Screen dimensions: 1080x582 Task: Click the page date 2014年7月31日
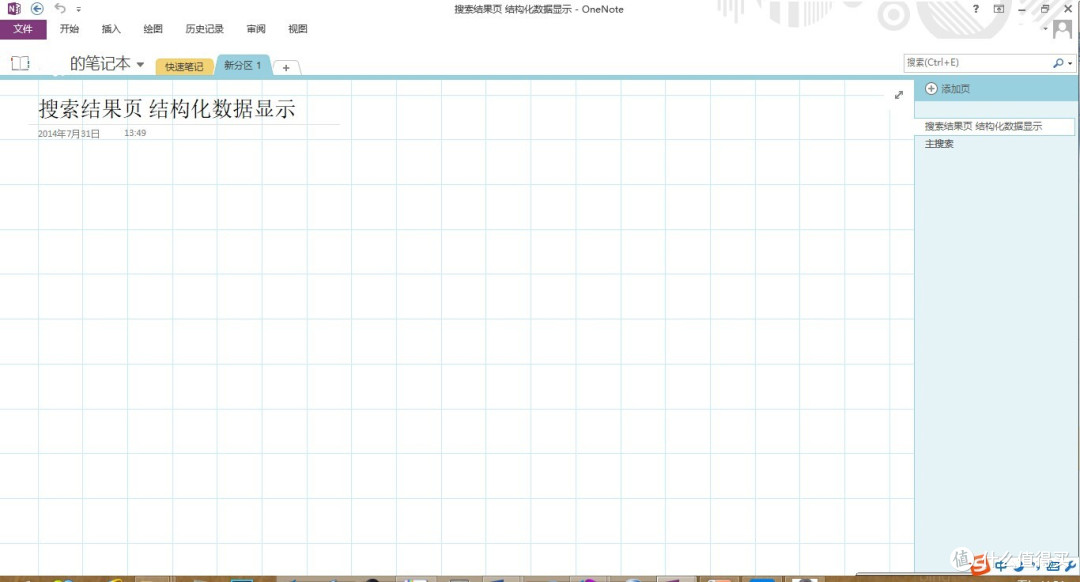click(69, 134)
